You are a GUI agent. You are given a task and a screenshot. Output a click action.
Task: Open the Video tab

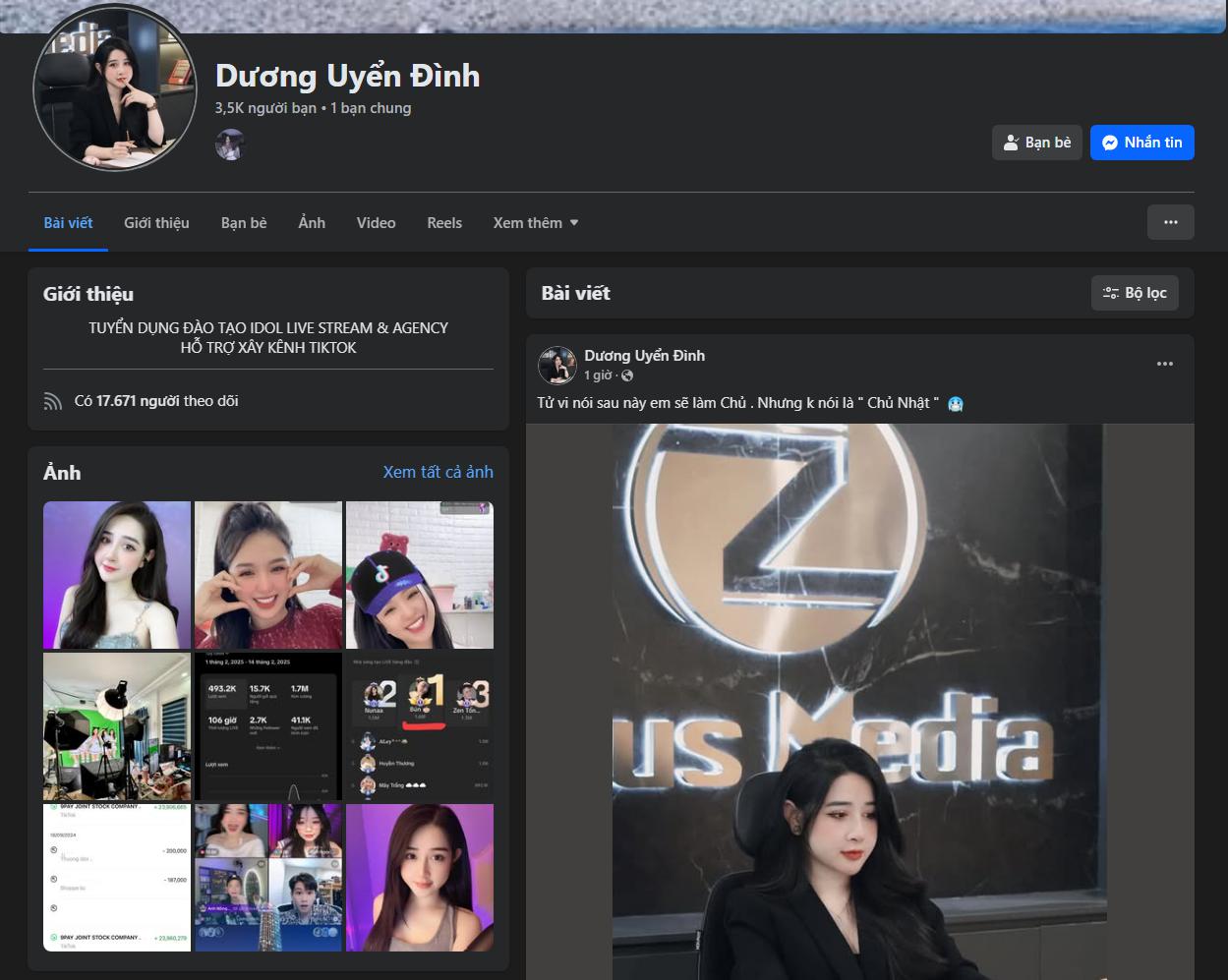click(x=376, y=223)
